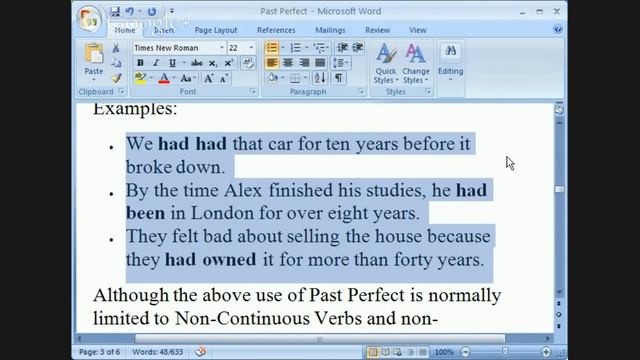Open the Quick Styles gallery
The height and width of the screenshot is (360, 640).
tap(385, 64)
